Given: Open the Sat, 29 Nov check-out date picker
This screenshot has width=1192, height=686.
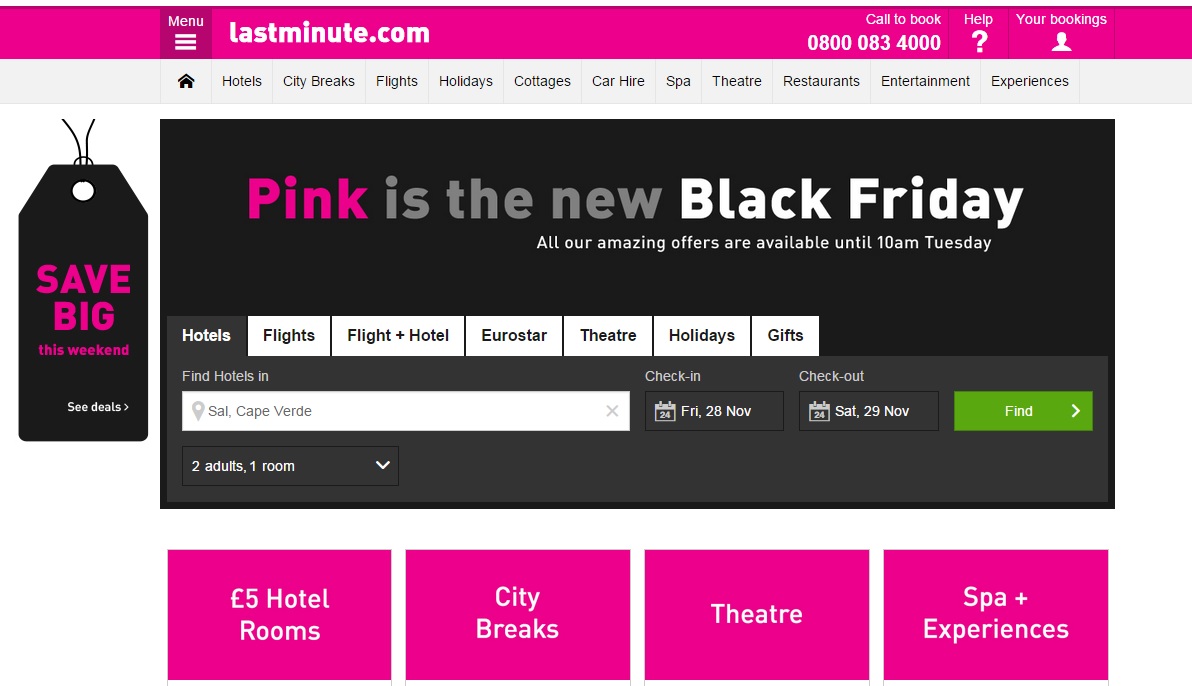Looking at the screenshot, I should click(868, 411).
